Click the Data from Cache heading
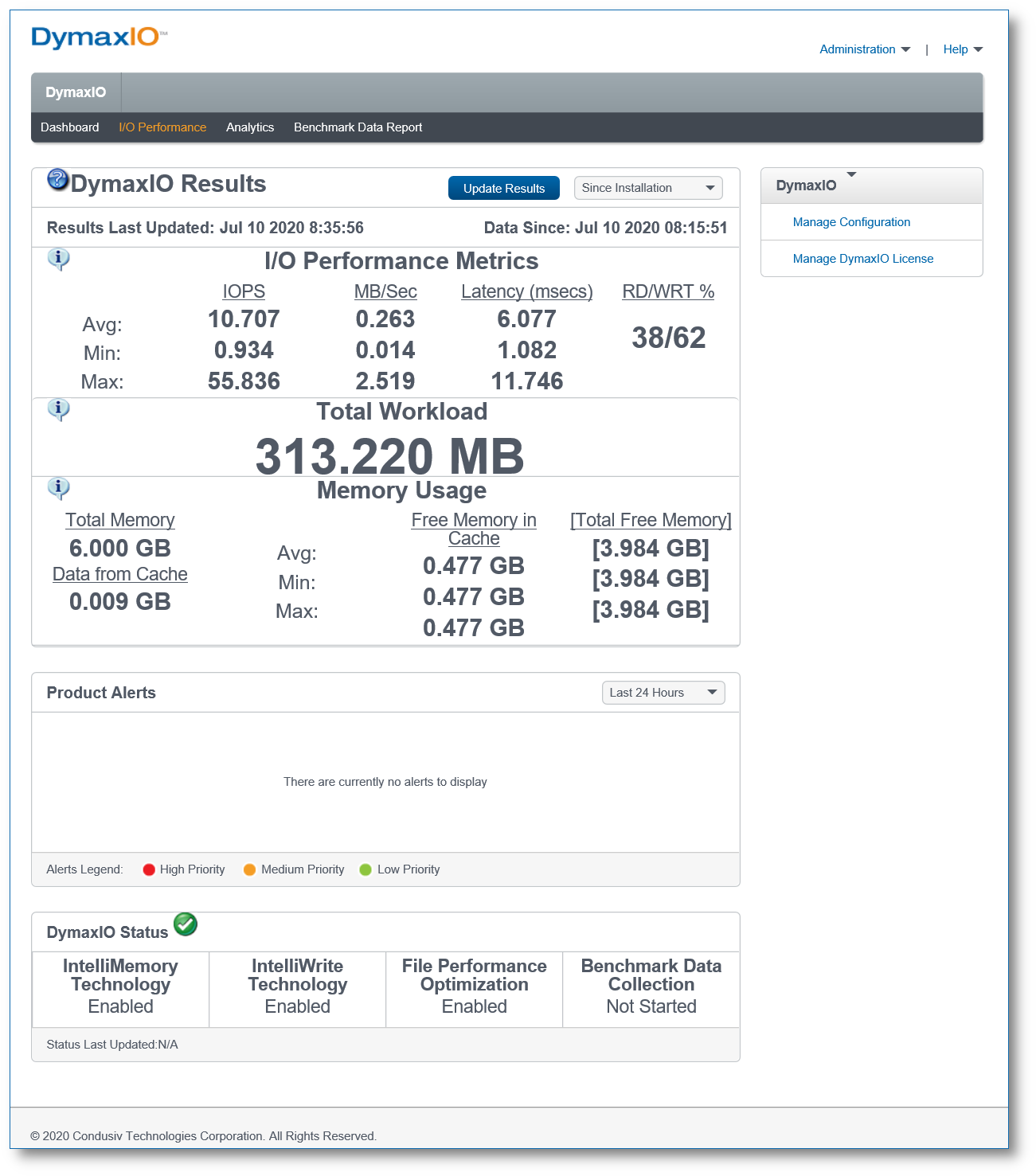 click(120, 574)
